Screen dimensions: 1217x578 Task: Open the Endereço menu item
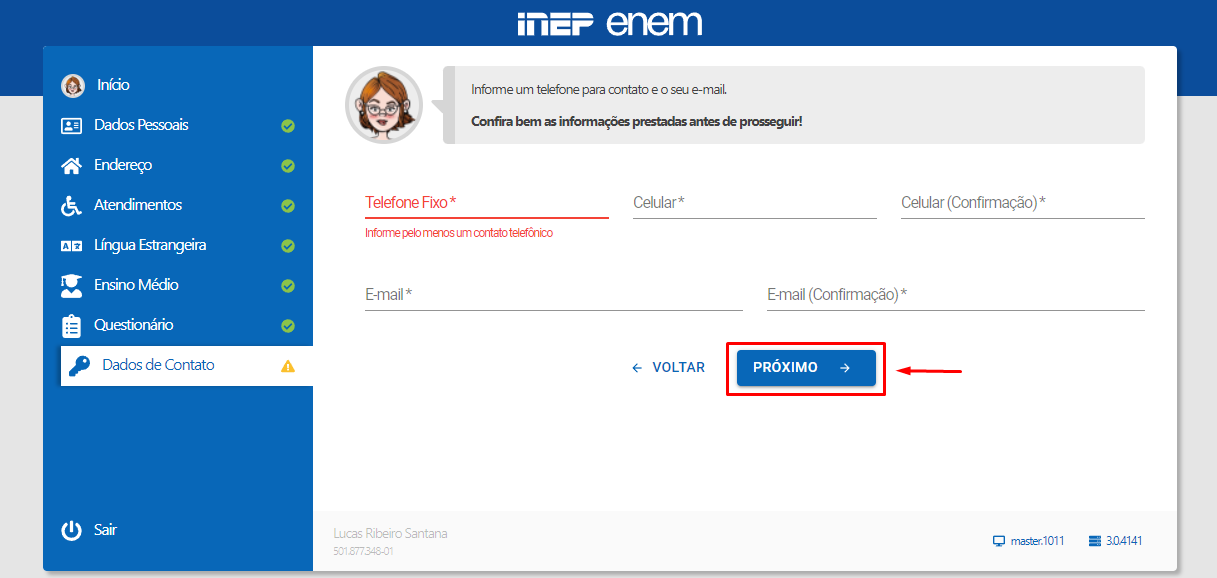click(123, 165)
